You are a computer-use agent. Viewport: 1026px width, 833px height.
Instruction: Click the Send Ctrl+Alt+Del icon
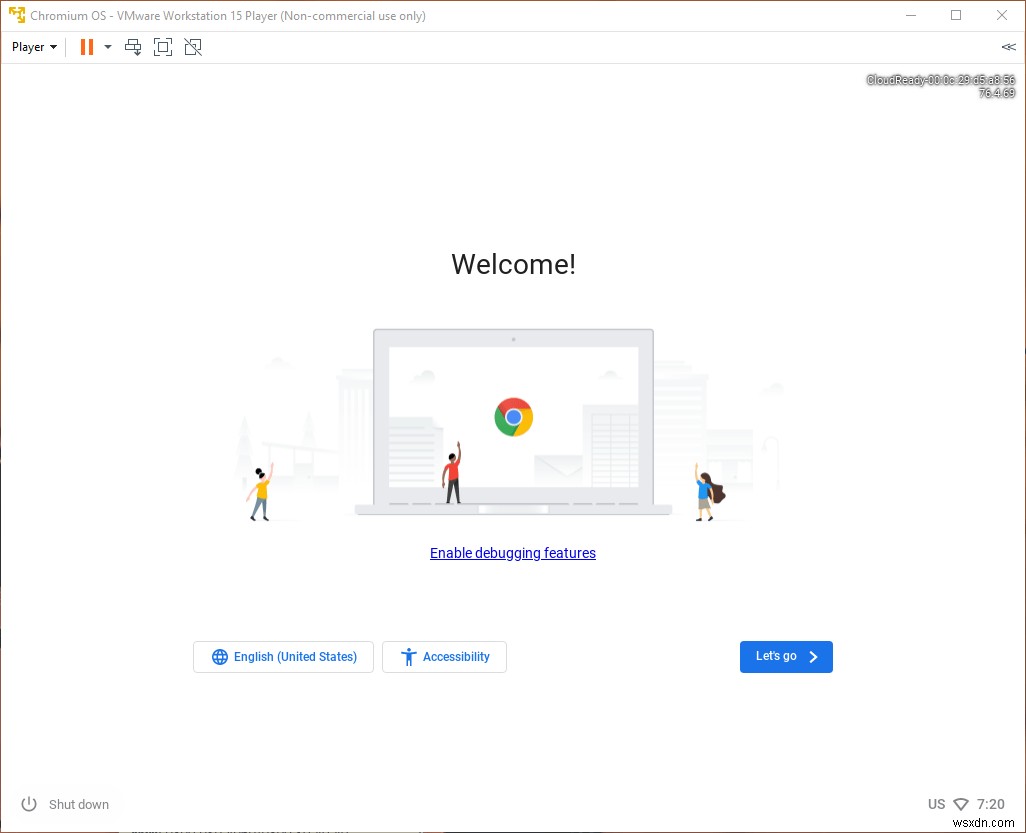pyautogui.click(x=133, y=46)
